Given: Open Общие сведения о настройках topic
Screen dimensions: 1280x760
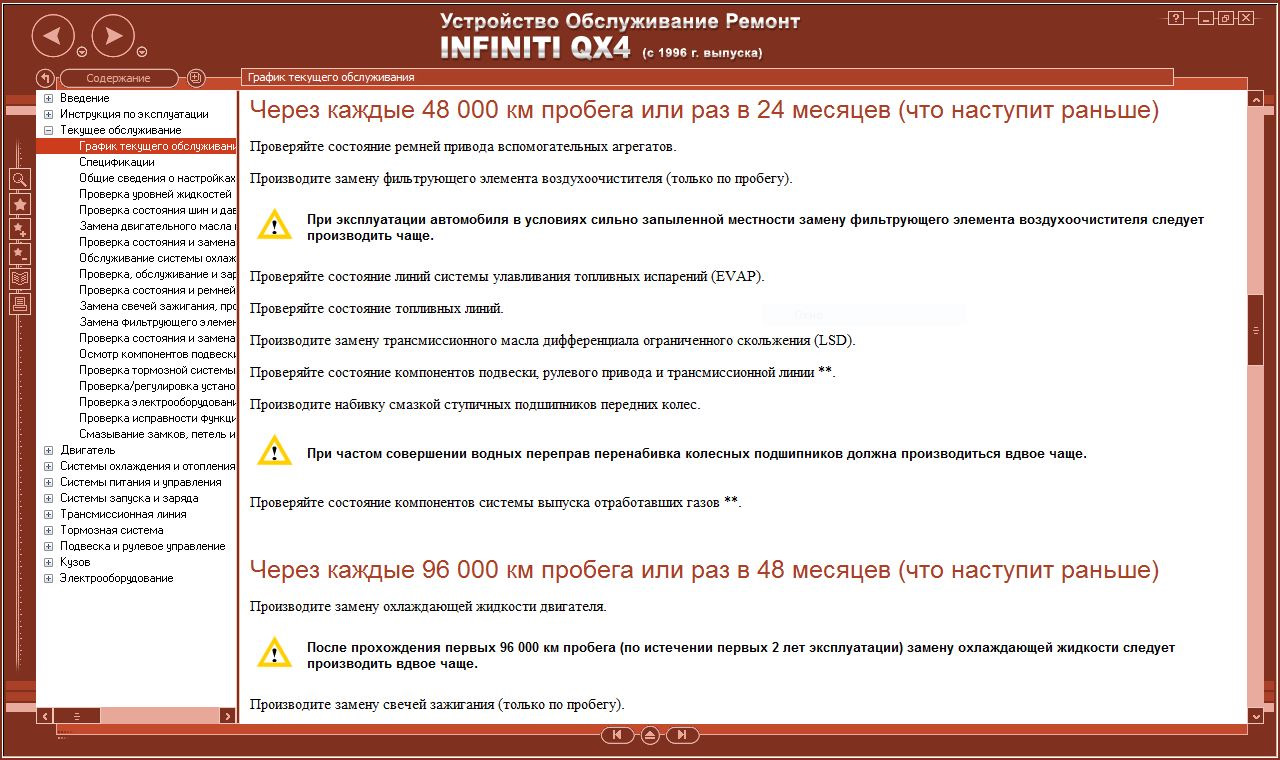Looking at the screenshot, I should coord(157,178).
